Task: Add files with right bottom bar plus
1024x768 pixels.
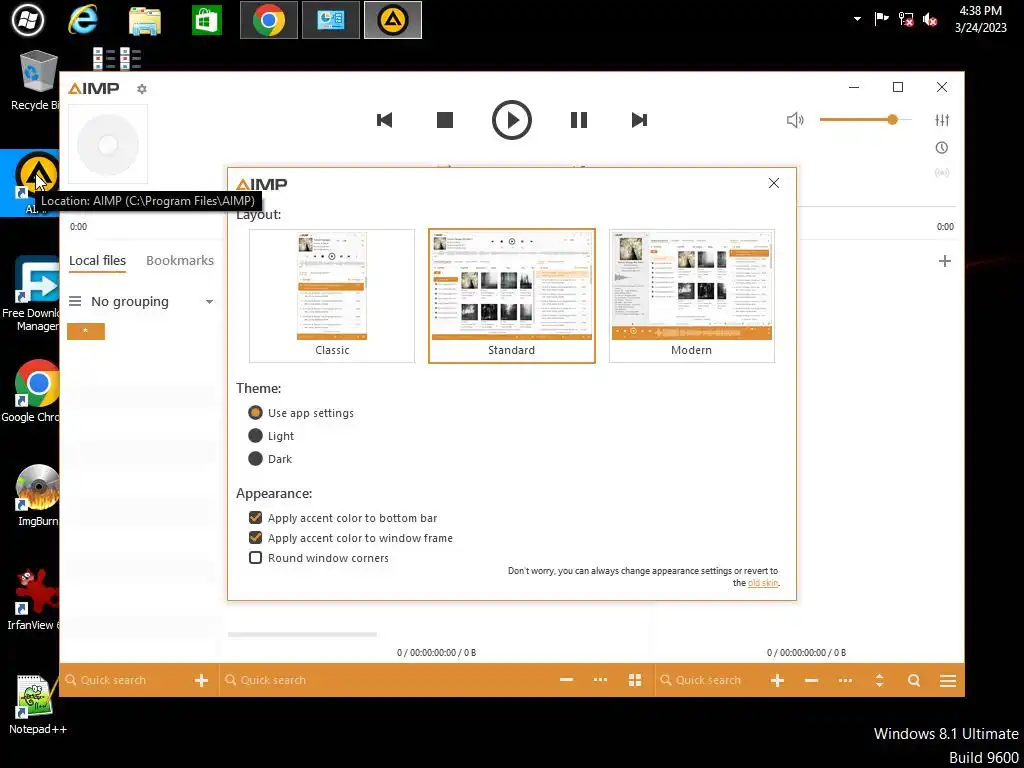Action: [x=777, y=680]
